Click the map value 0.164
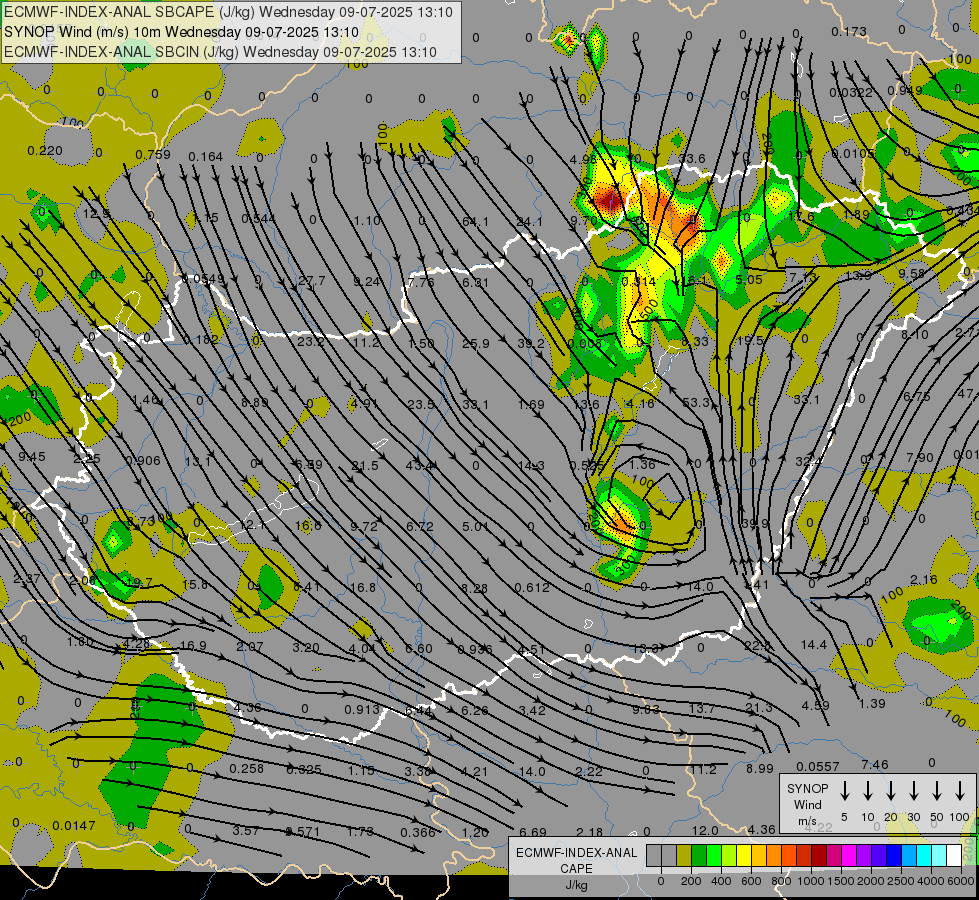 click(205, 156)
